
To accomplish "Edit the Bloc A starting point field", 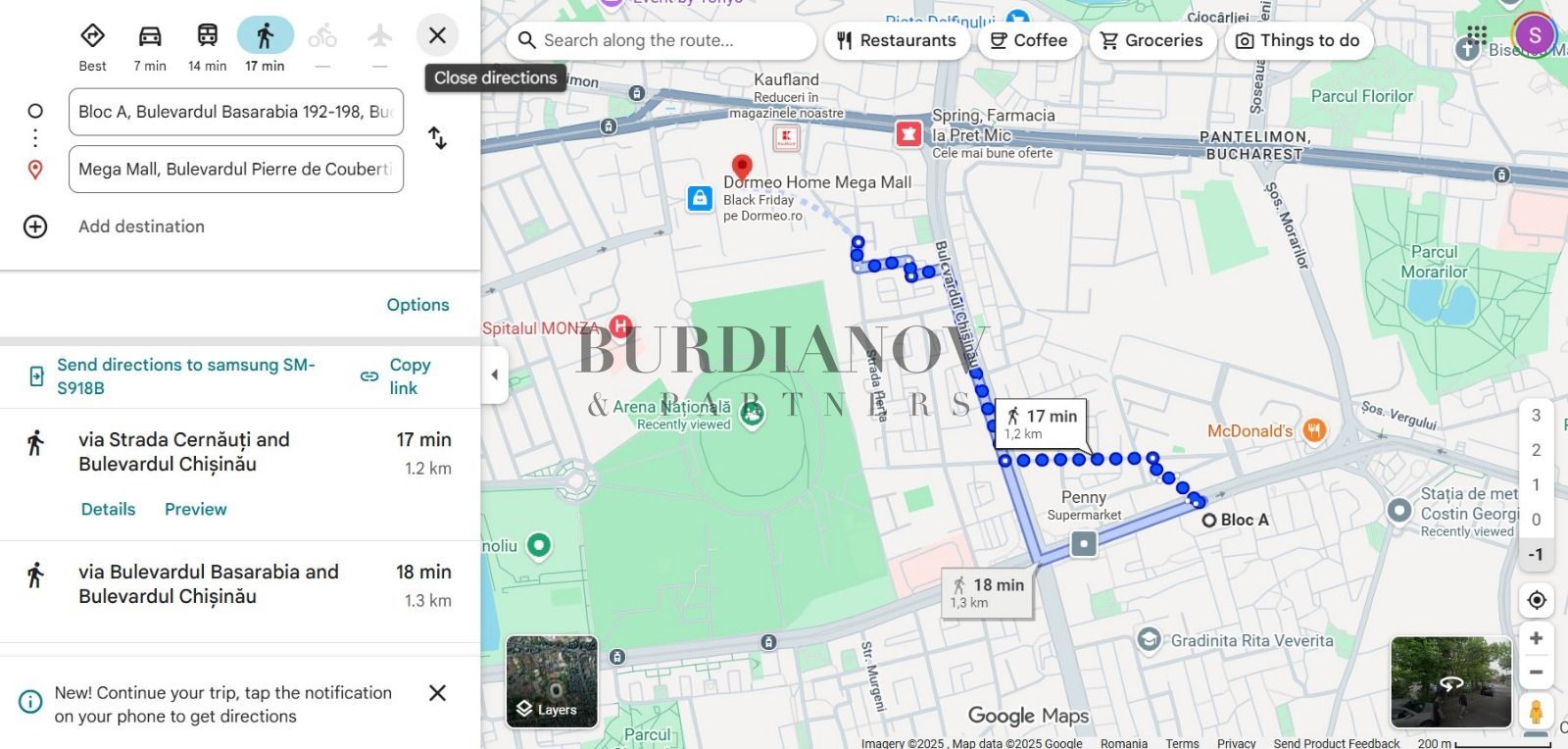I will 236,112.
